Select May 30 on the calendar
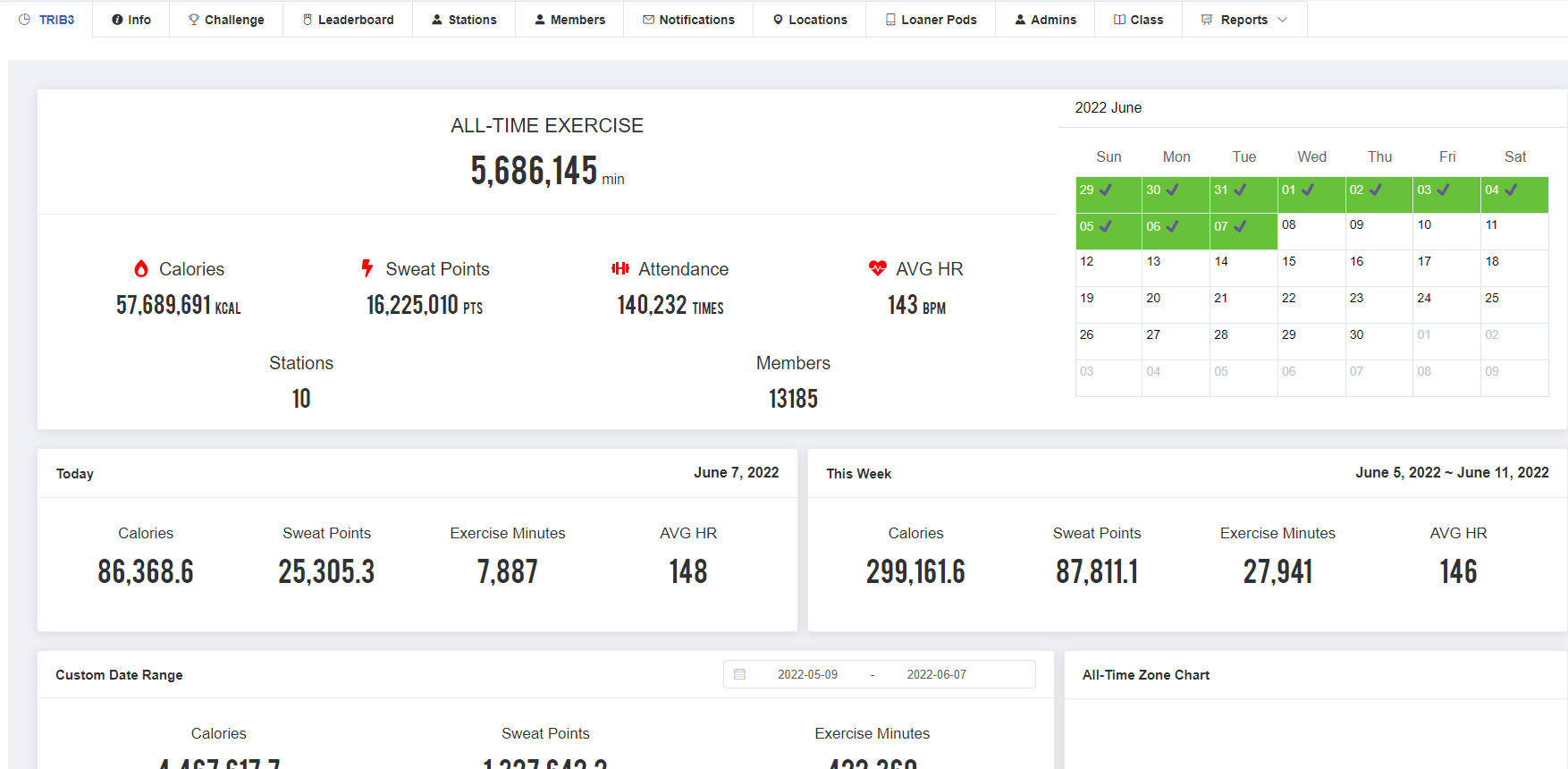Viewport: 1568px width, 769px height. click(1176, 195)
